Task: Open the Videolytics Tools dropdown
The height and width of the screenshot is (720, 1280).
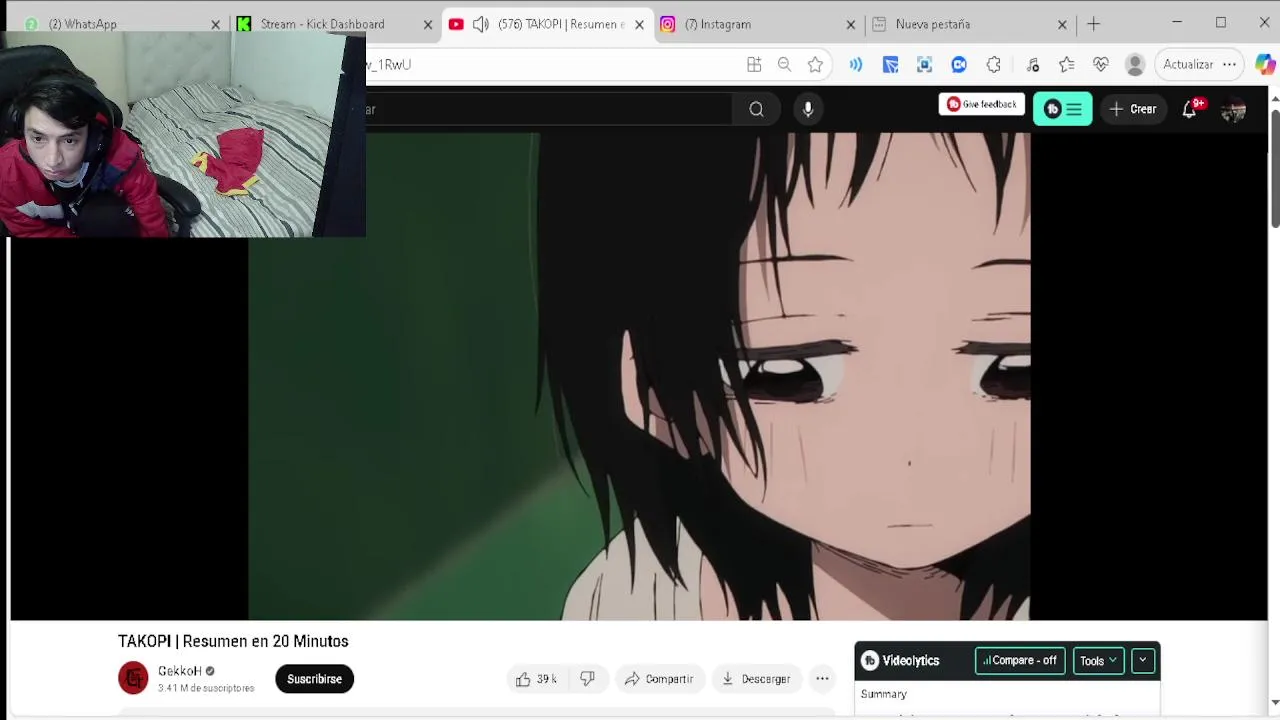Action: pyautogui.click(x=1098, y=660)
